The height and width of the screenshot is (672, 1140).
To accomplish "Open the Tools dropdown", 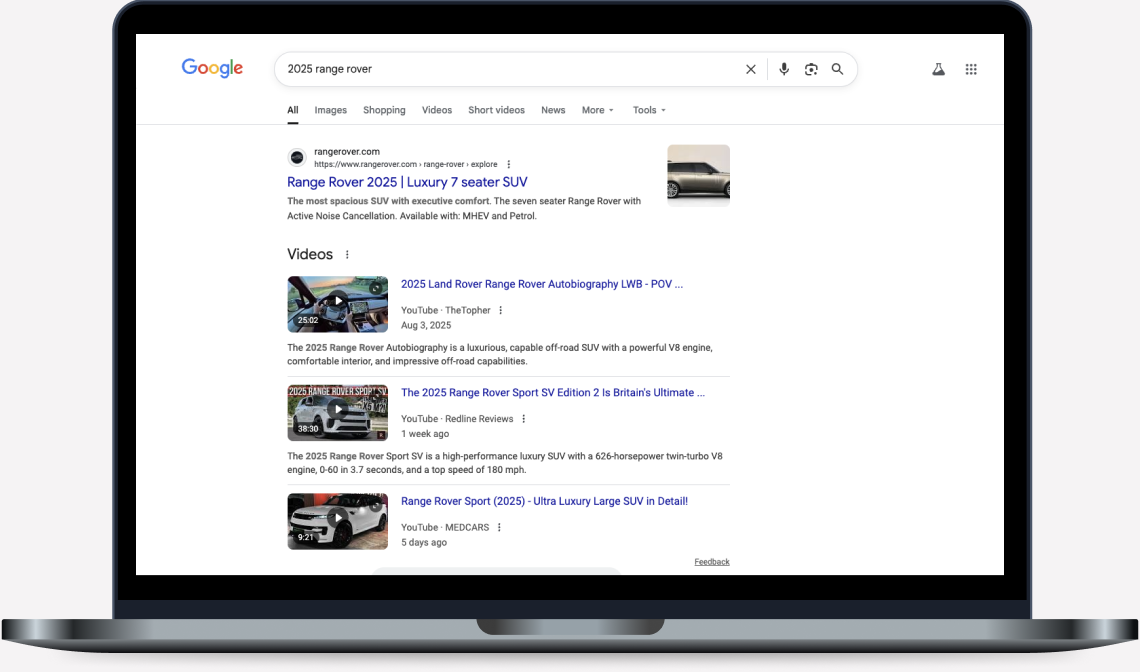I will coord(648,110).
